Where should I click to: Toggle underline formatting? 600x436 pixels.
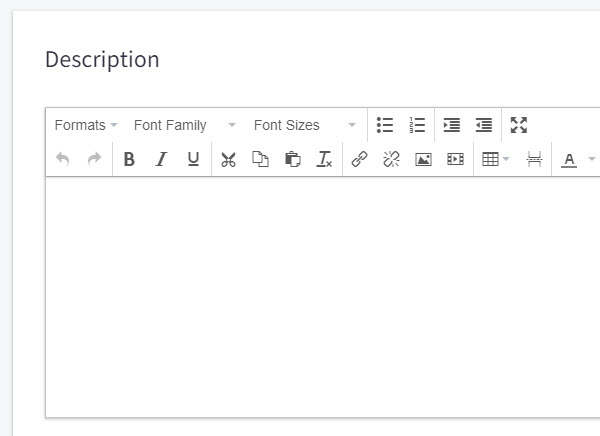194,159
